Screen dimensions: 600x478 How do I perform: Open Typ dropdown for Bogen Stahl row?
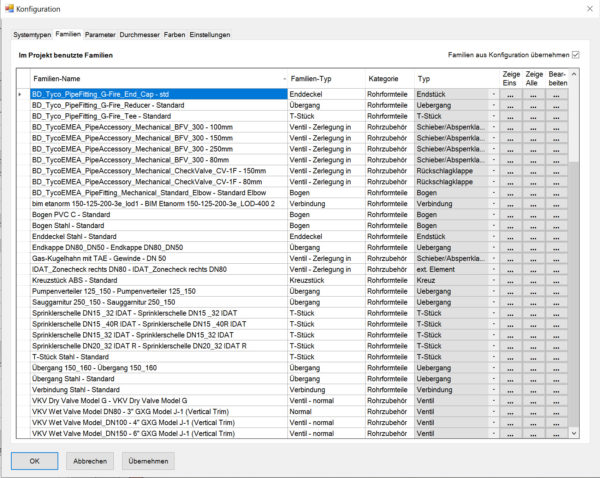click(x=493, y=226)
